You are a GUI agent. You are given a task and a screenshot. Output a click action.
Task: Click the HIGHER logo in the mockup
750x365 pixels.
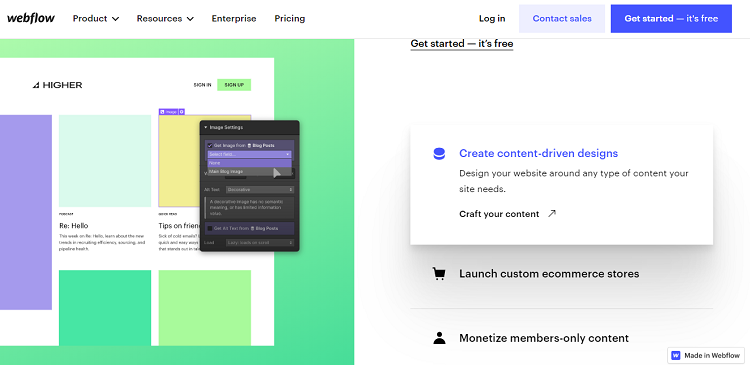click(x=57, y=85)
